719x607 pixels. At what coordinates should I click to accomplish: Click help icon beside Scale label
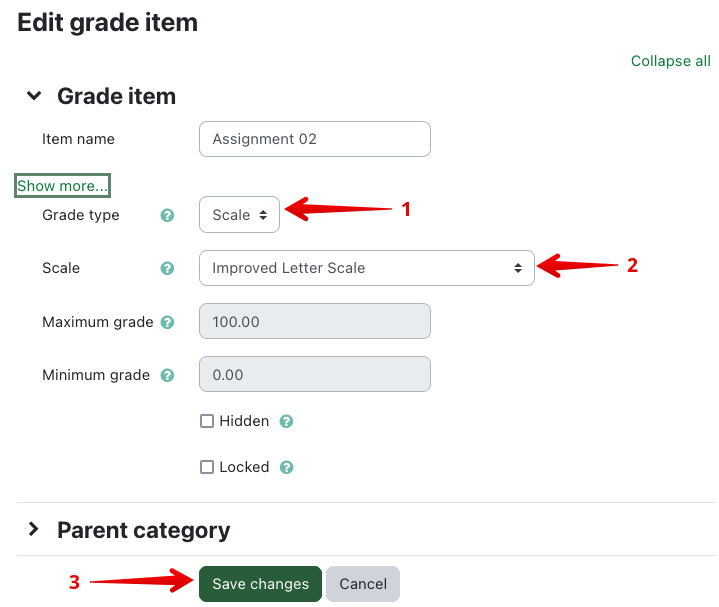(168, 268)
